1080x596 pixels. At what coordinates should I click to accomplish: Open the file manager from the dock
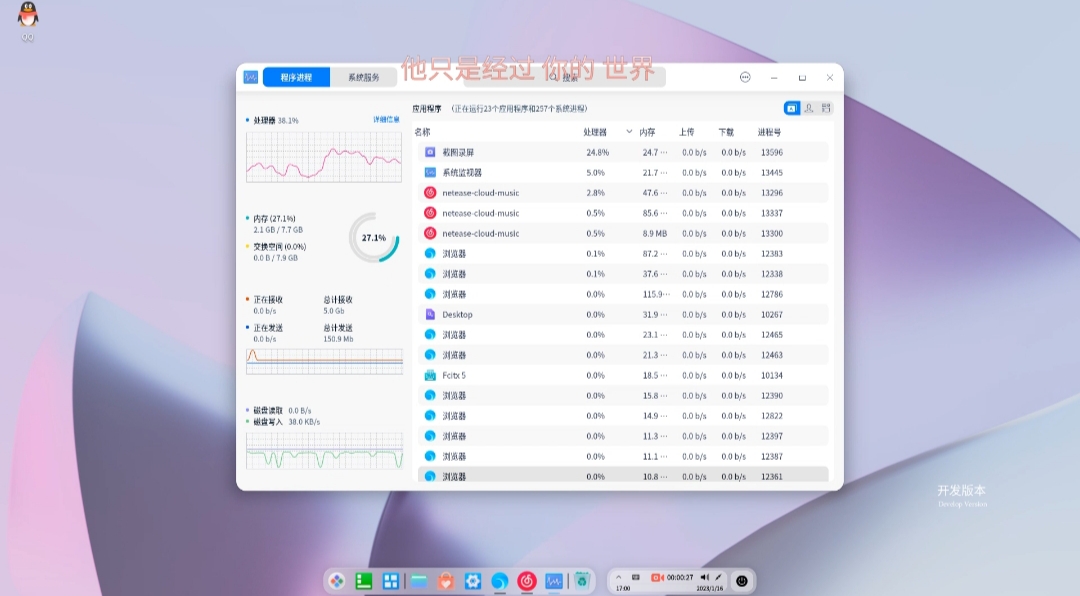pos(419,581)
